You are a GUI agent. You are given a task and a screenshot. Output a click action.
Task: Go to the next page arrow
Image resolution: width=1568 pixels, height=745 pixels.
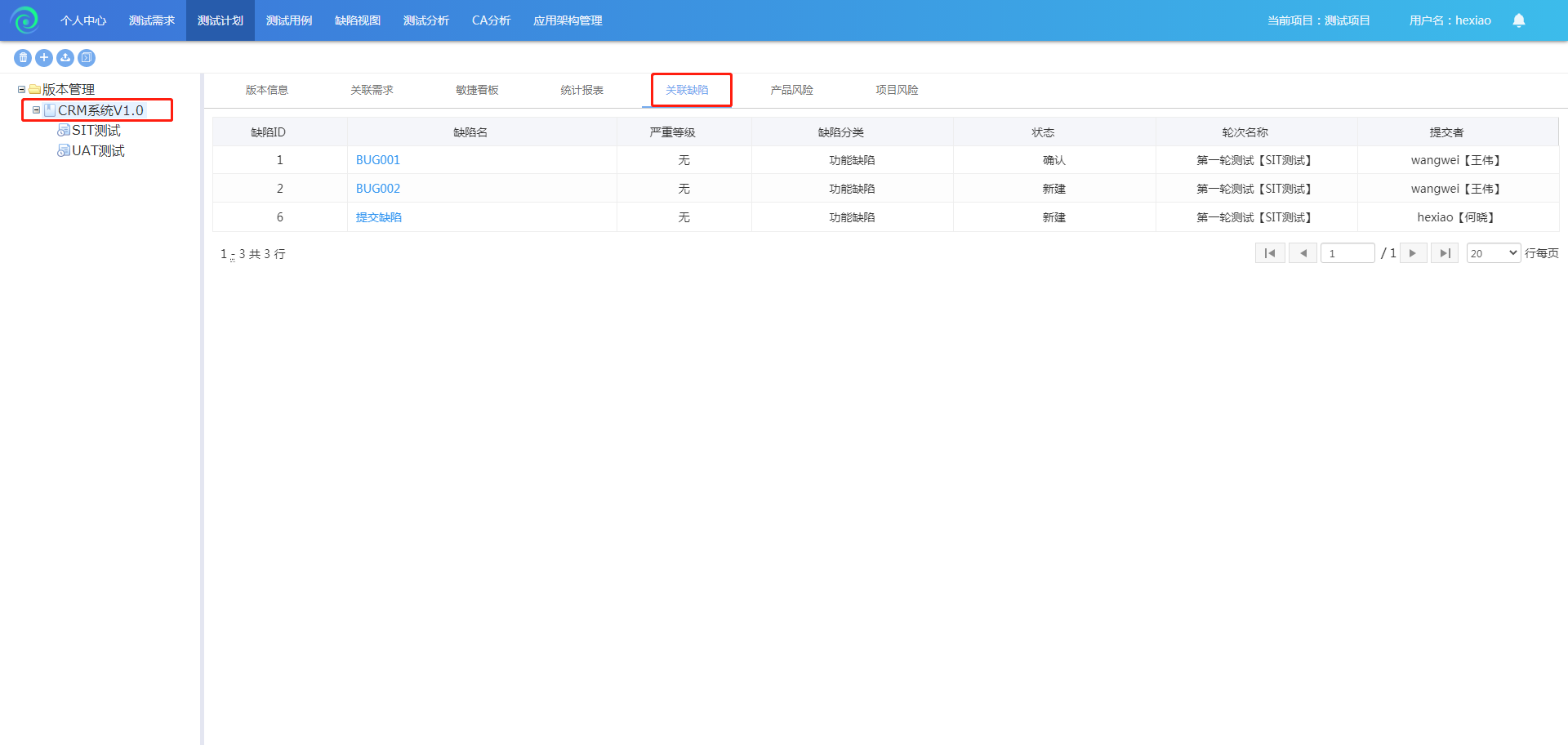1413,253
